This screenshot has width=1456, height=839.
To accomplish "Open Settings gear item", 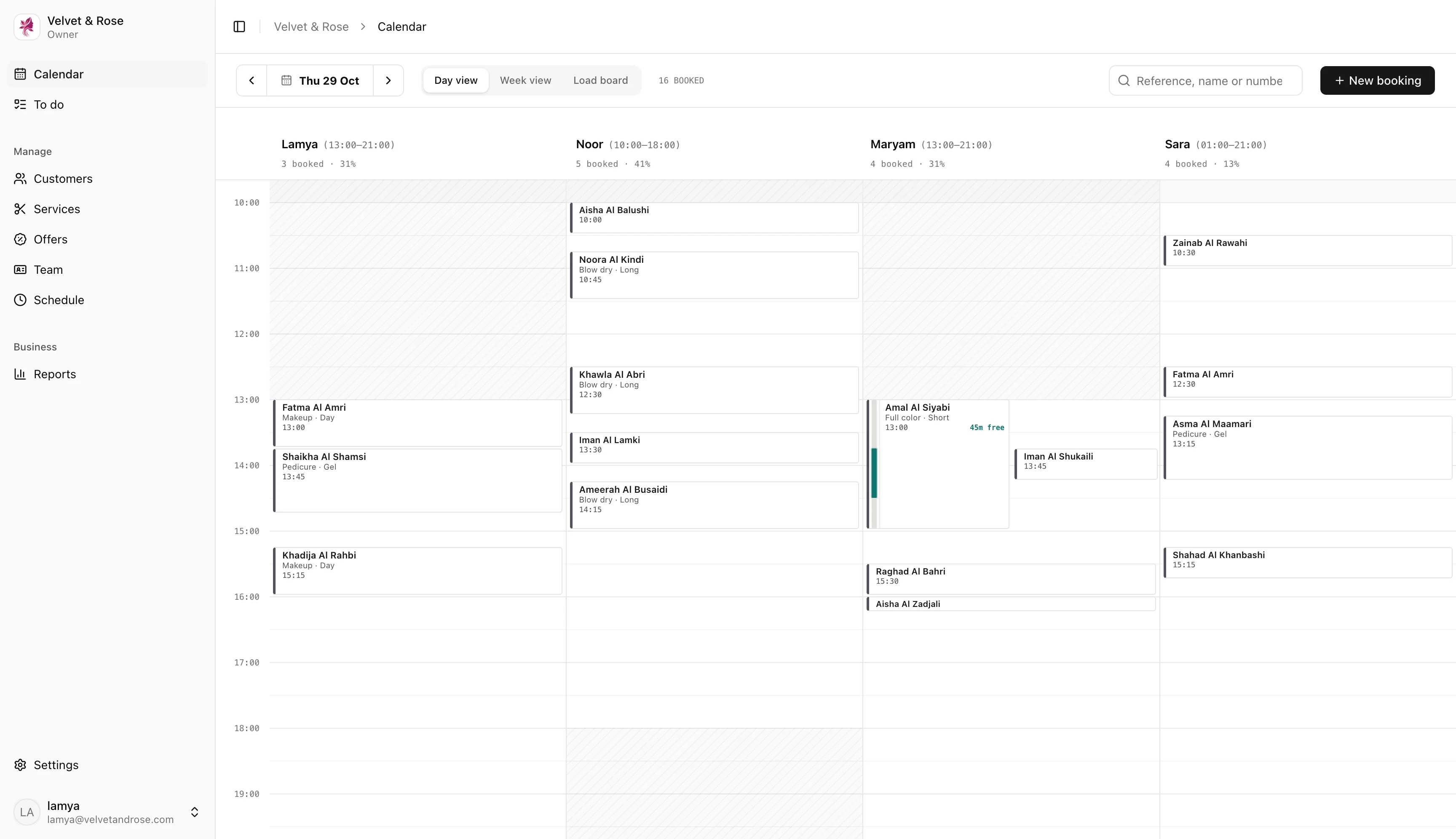I will pos(107,765).
